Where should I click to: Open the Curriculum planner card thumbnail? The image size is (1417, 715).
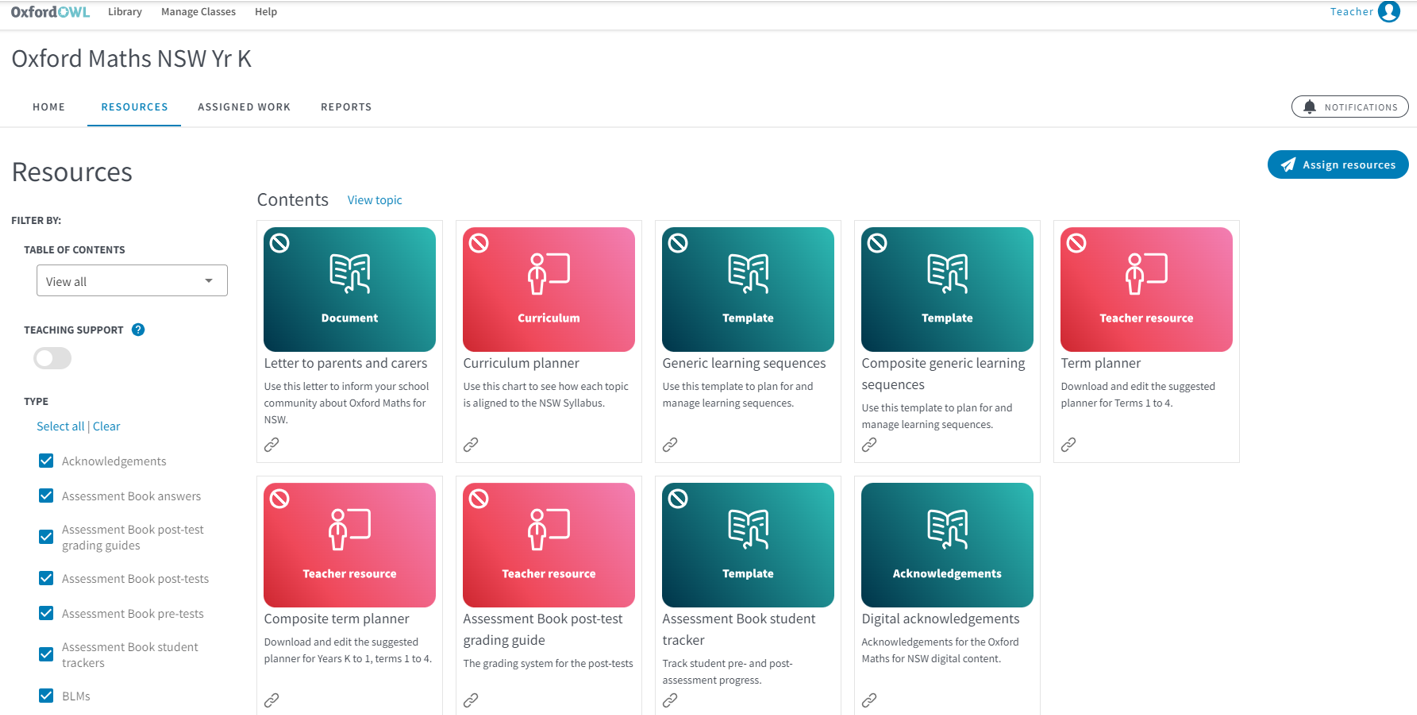click(549, 290)
